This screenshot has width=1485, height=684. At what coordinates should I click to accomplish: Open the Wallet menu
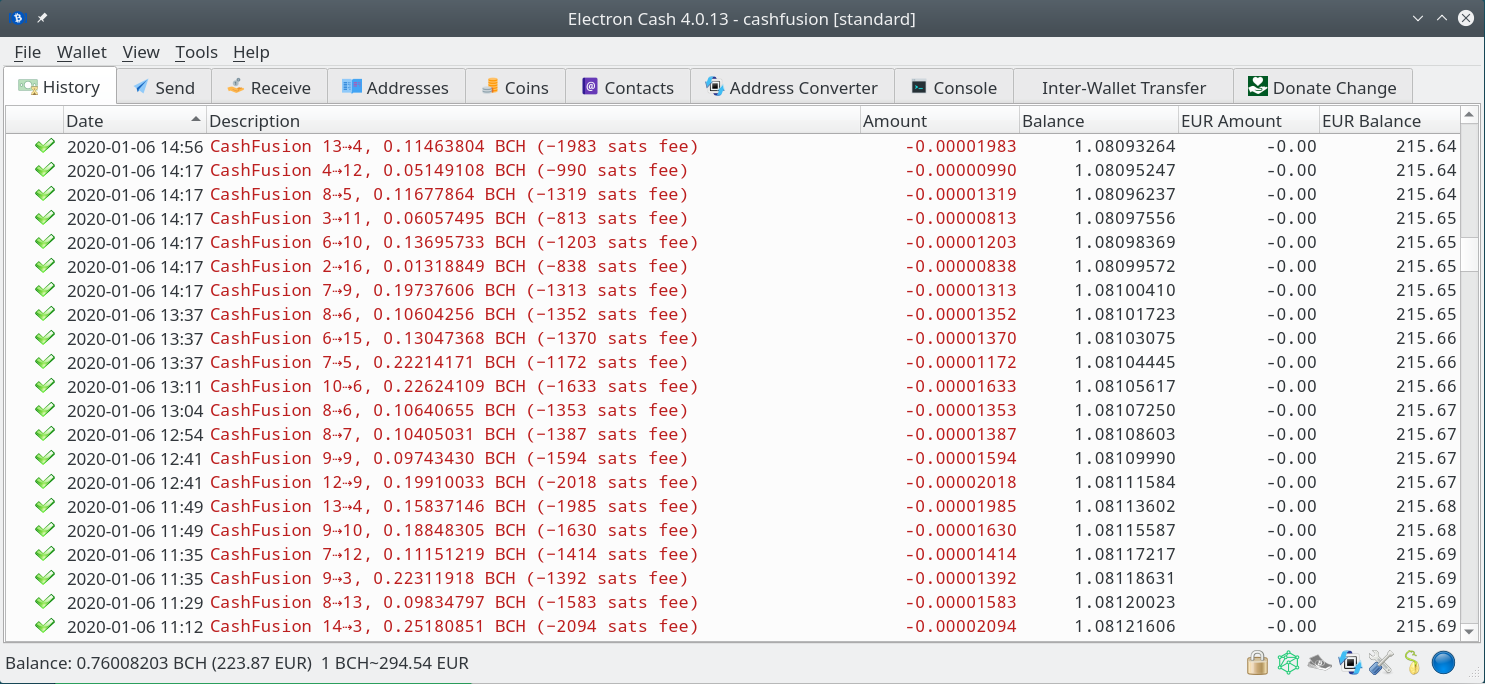[x=82, y=52]
